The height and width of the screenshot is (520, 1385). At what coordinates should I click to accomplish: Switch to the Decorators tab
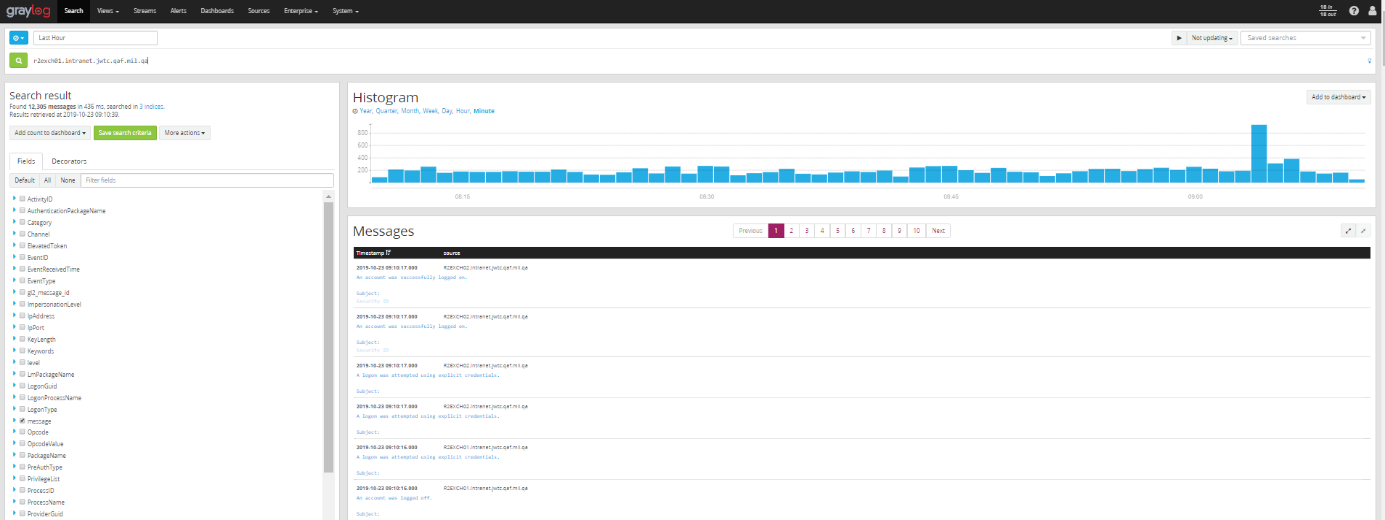tap(69, 161)
